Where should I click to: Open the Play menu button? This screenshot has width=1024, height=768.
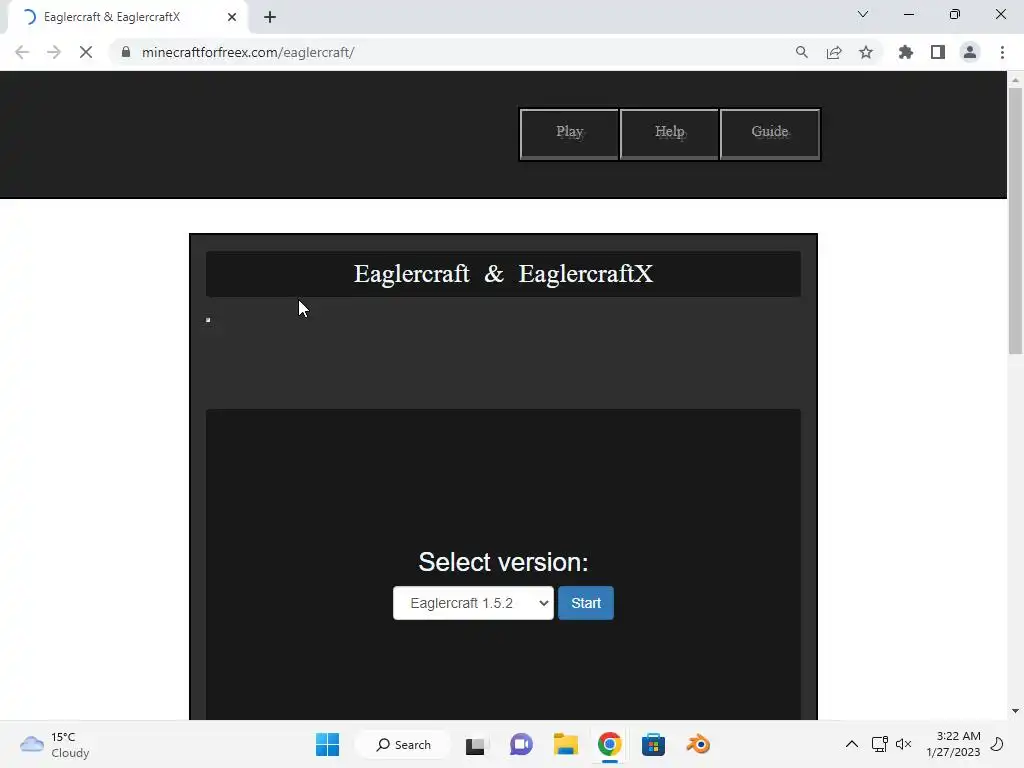click(569, 134)
